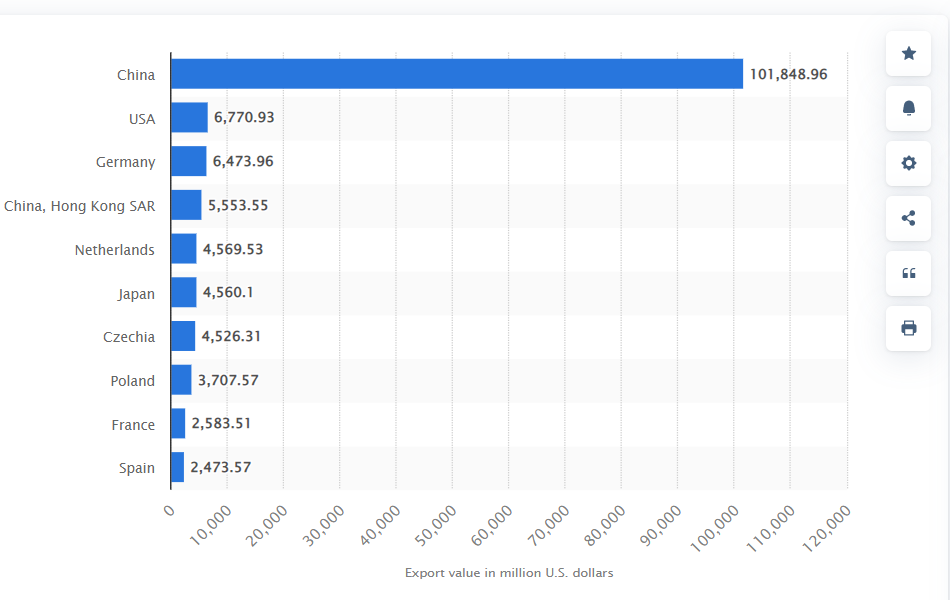950x600 pixels.
Task: Click the star favorite icon button
Action: tap(908, 53)
